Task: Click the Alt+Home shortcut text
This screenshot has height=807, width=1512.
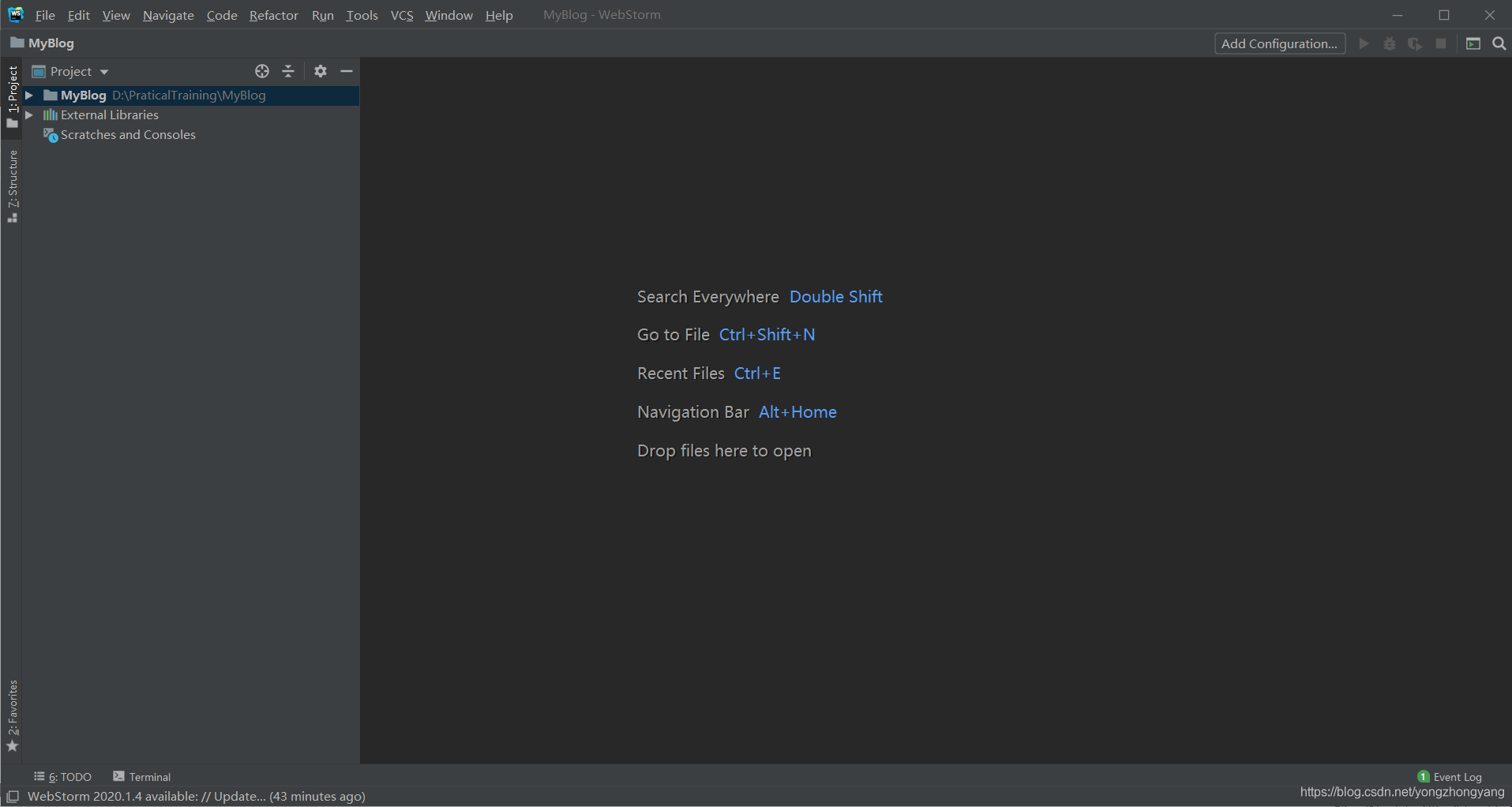Action: (797, 412)
